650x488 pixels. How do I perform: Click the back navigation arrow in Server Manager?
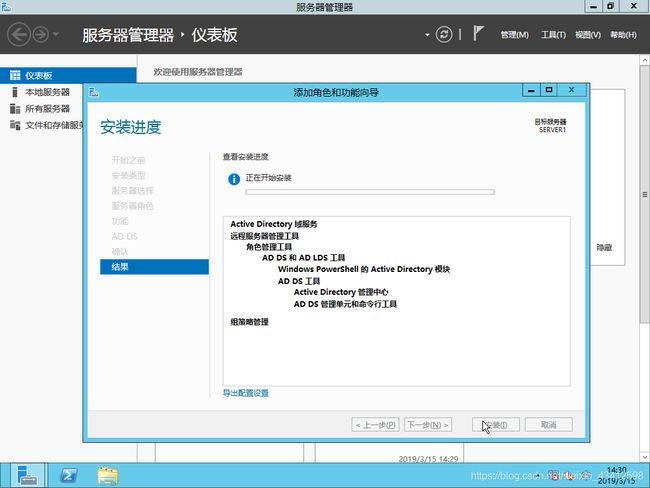pos(19,34)
